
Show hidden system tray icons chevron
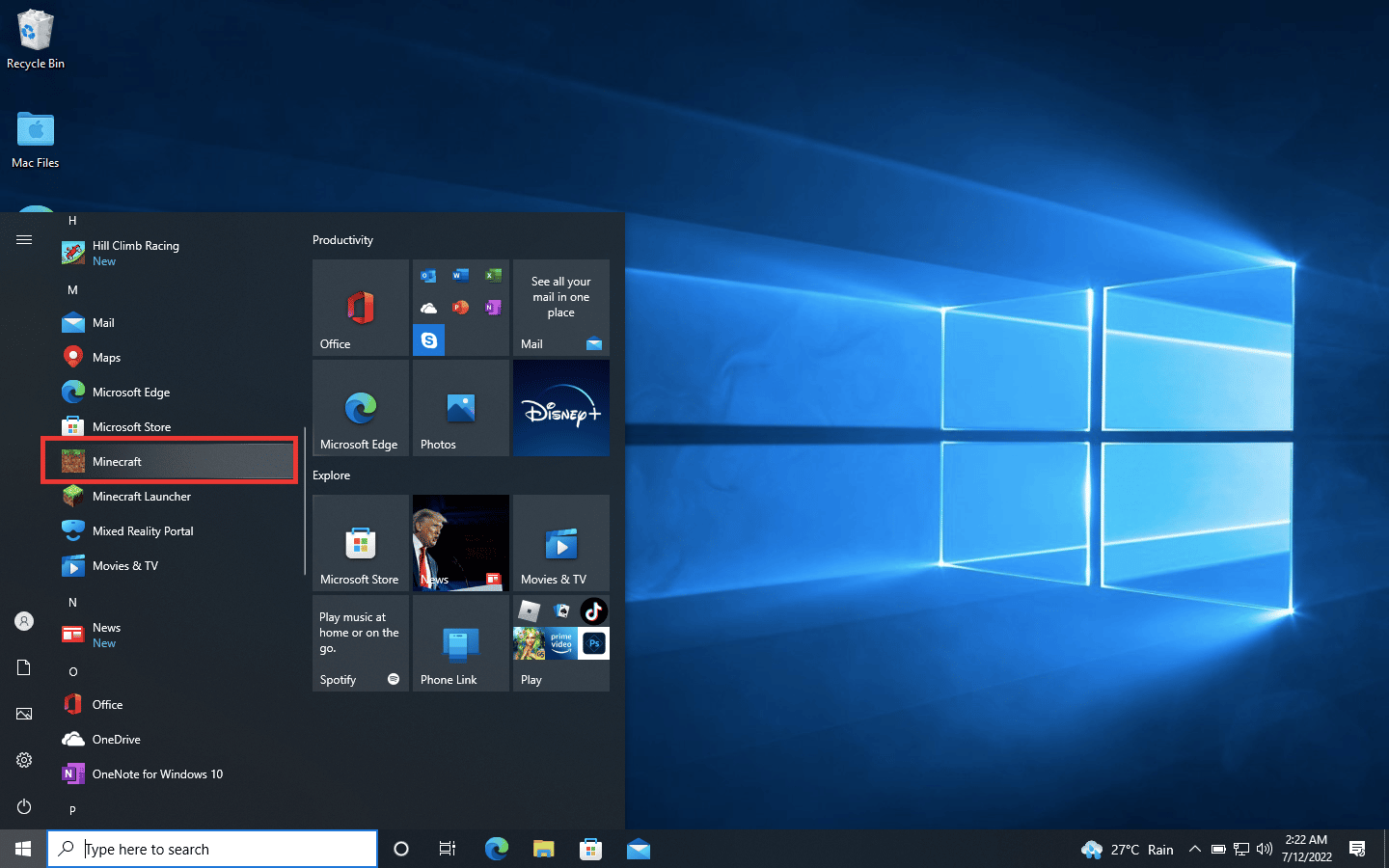click(1194, 849)
